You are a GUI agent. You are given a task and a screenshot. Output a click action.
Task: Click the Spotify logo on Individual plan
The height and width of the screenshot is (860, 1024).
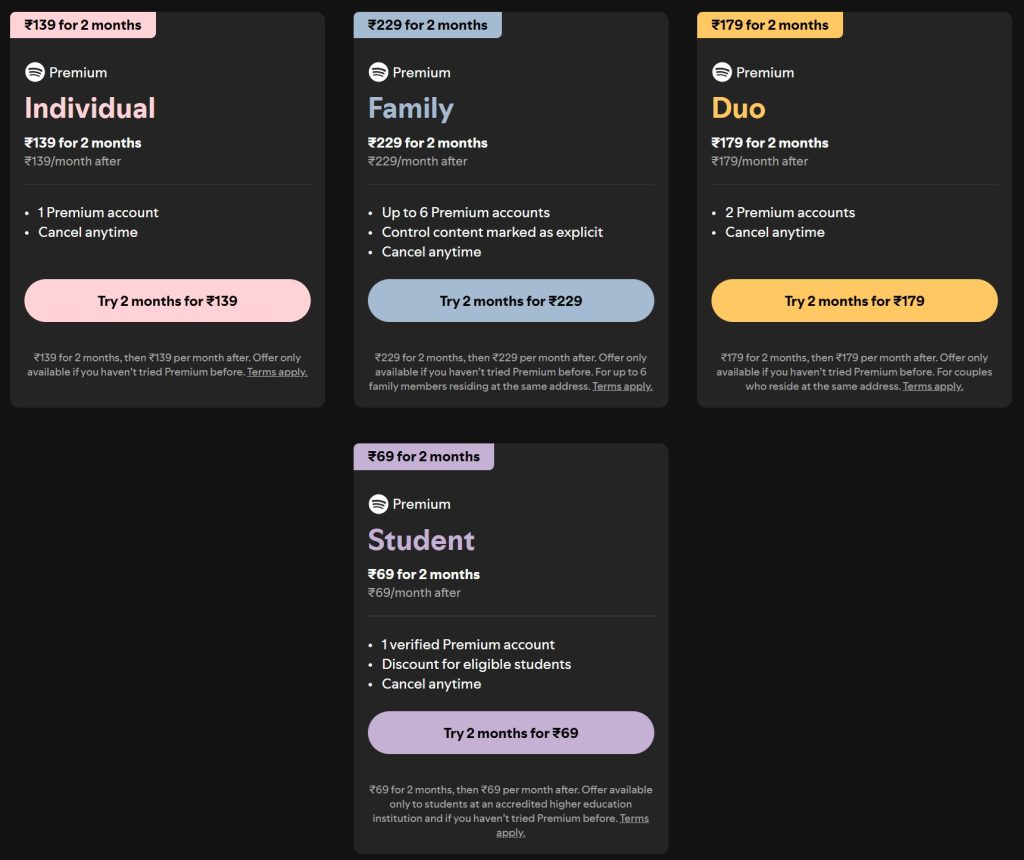35,72
